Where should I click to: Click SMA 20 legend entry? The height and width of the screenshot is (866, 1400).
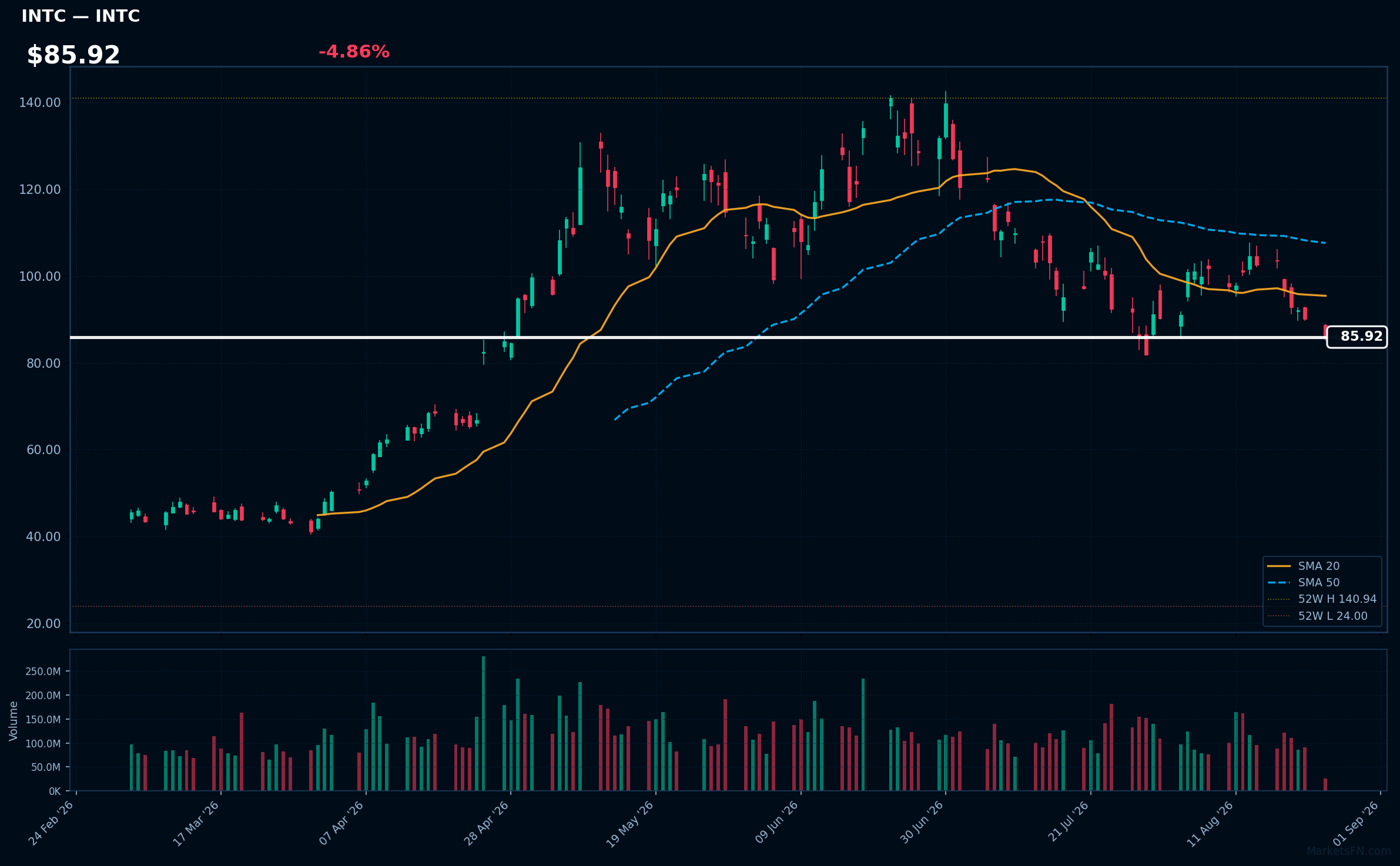click(x=1304, y=566)
